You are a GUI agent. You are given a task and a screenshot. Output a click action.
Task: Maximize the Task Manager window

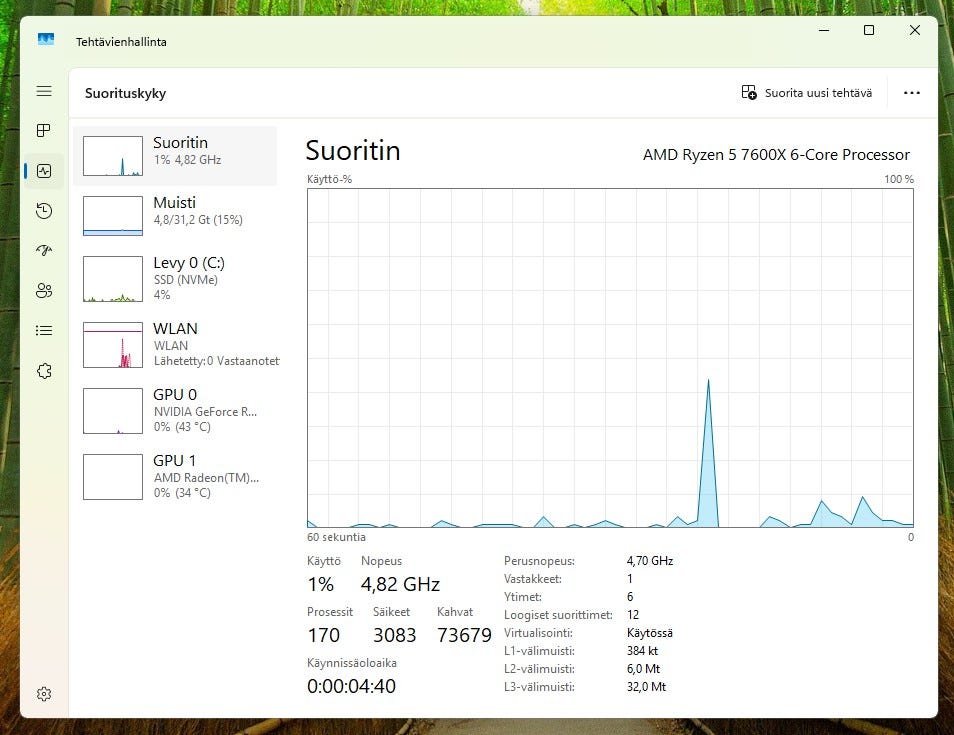[869, 31]
